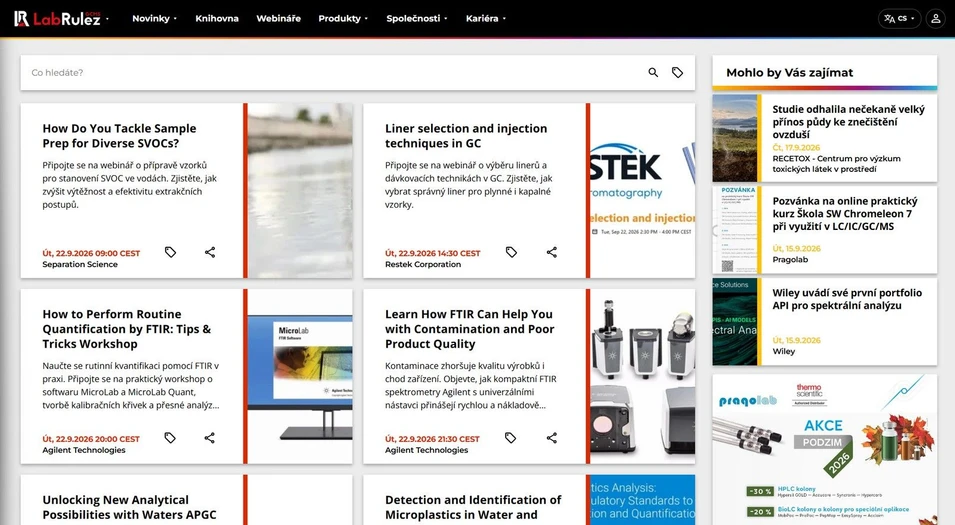Share the FTIR Tips & Tricks Workshop
955x525 pixels.
tap(210, 438)
